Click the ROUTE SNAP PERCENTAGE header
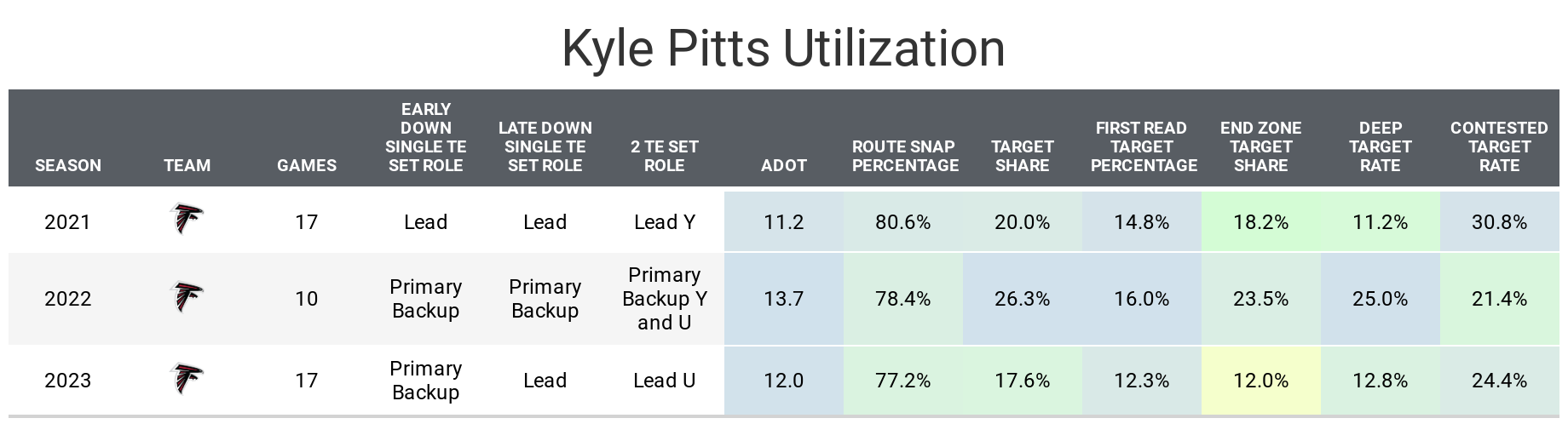Image resolution: width=1568 pixels, height=424 pixels. point(905,156)
